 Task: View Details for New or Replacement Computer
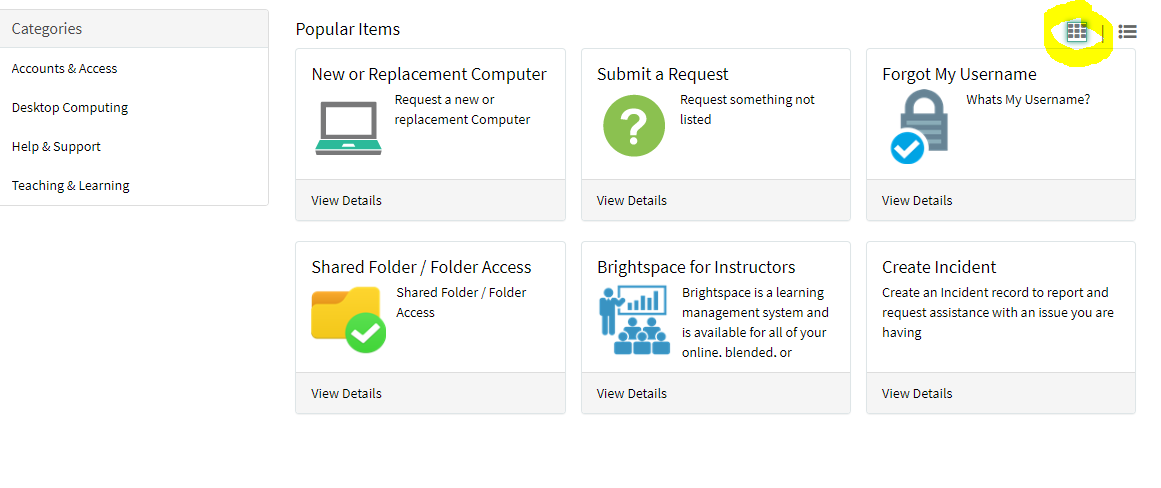pyautogui.click(x=347, y=201)
